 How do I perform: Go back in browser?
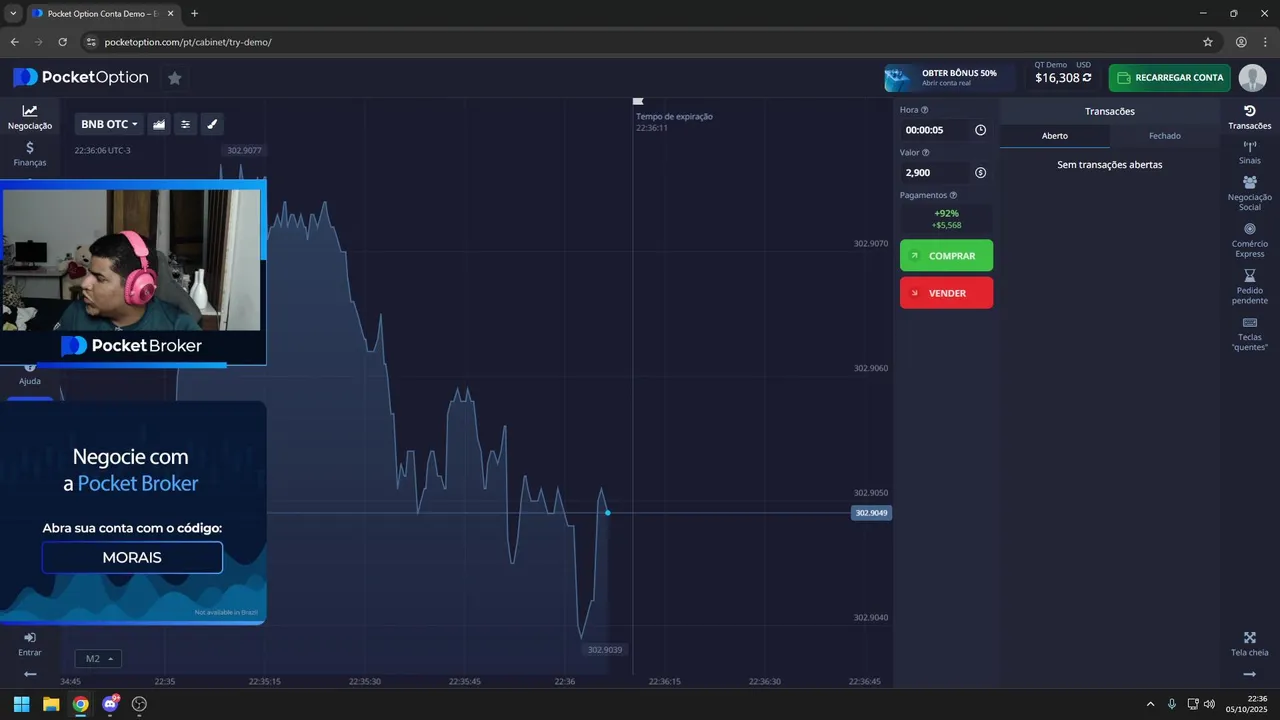(14, 42)
